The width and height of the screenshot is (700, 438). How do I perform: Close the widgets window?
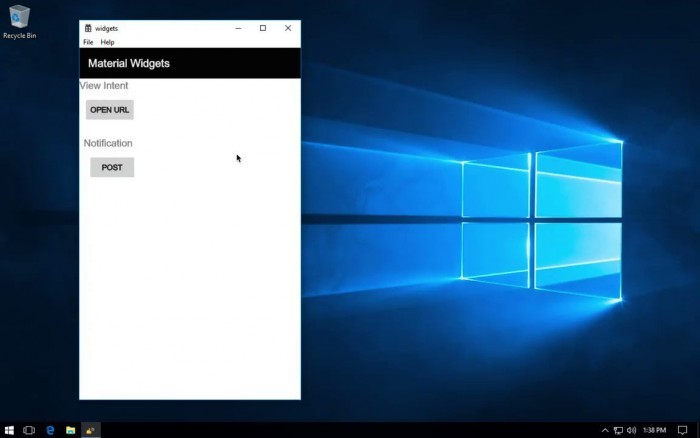click(288, 28)
